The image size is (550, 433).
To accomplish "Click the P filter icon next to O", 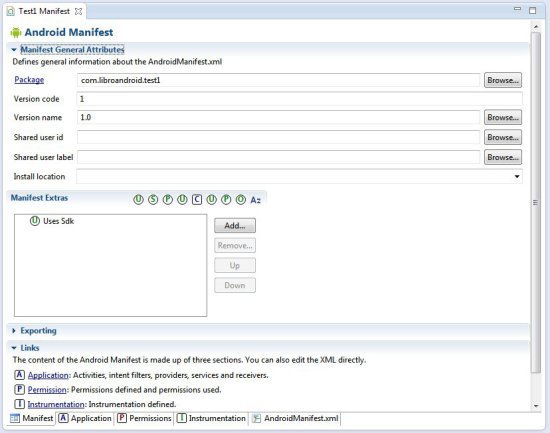I will (226, 200).
